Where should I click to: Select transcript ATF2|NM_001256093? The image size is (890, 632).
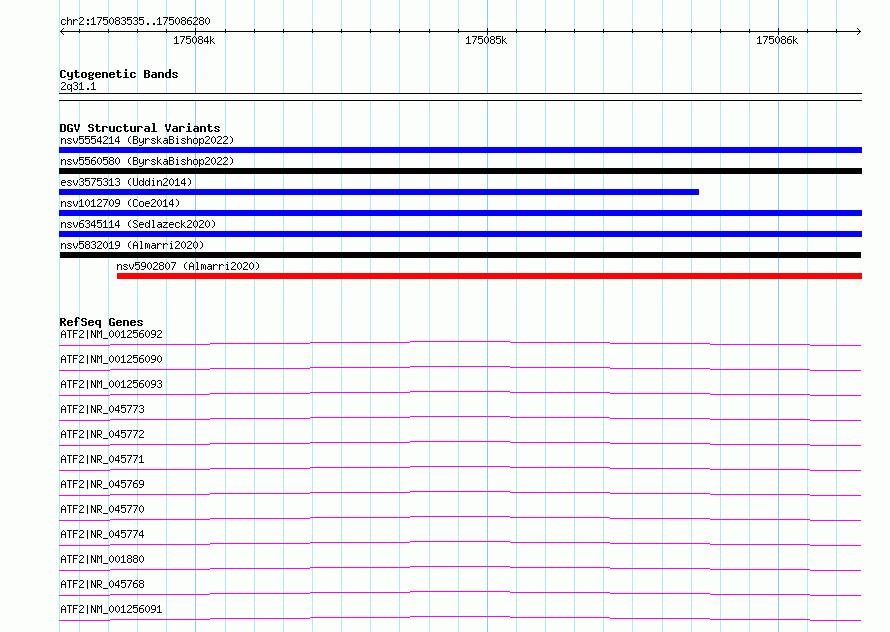111,384
